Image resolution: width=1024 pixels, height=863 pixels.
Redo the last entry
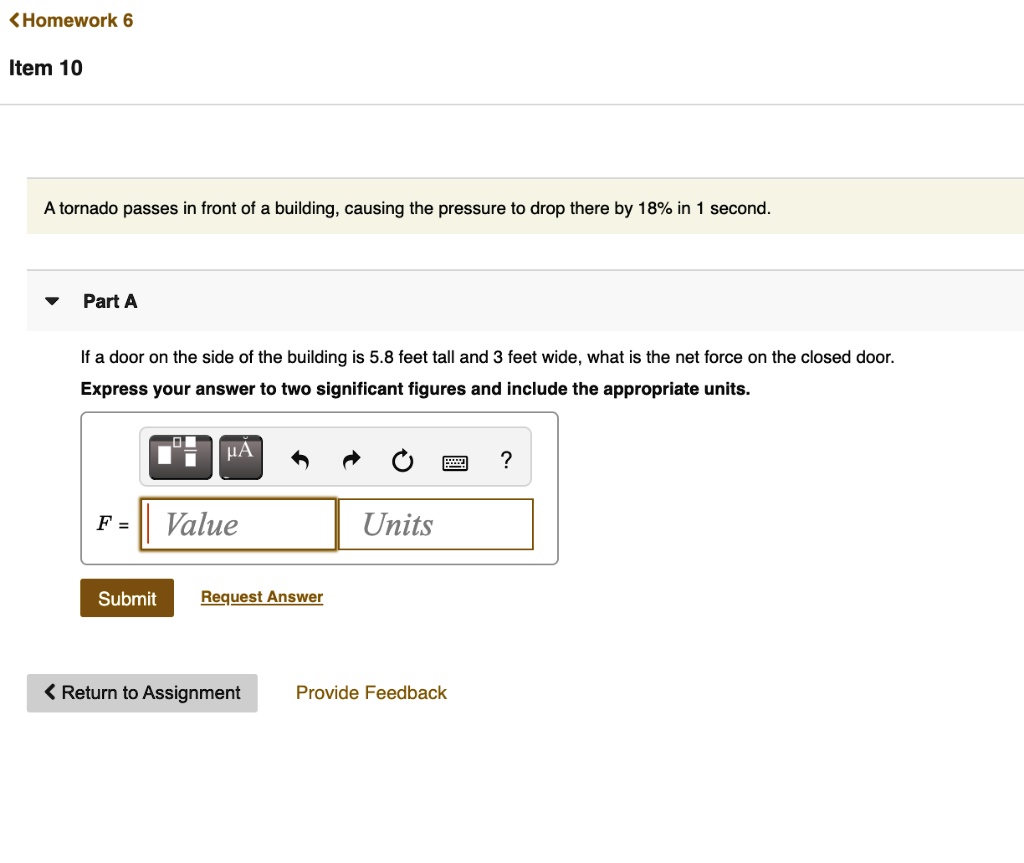click(x=351, y=461)
